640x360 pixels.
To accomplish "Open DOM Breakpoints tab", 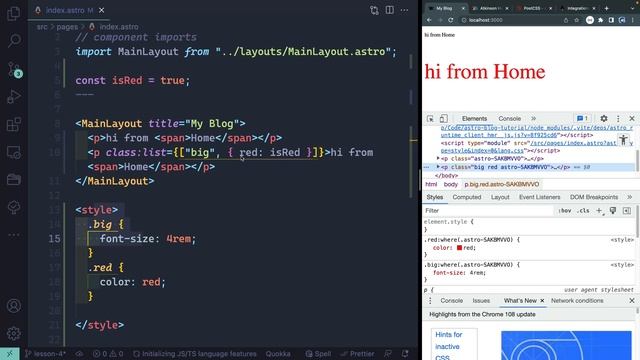I will click(x=594, y=197).
